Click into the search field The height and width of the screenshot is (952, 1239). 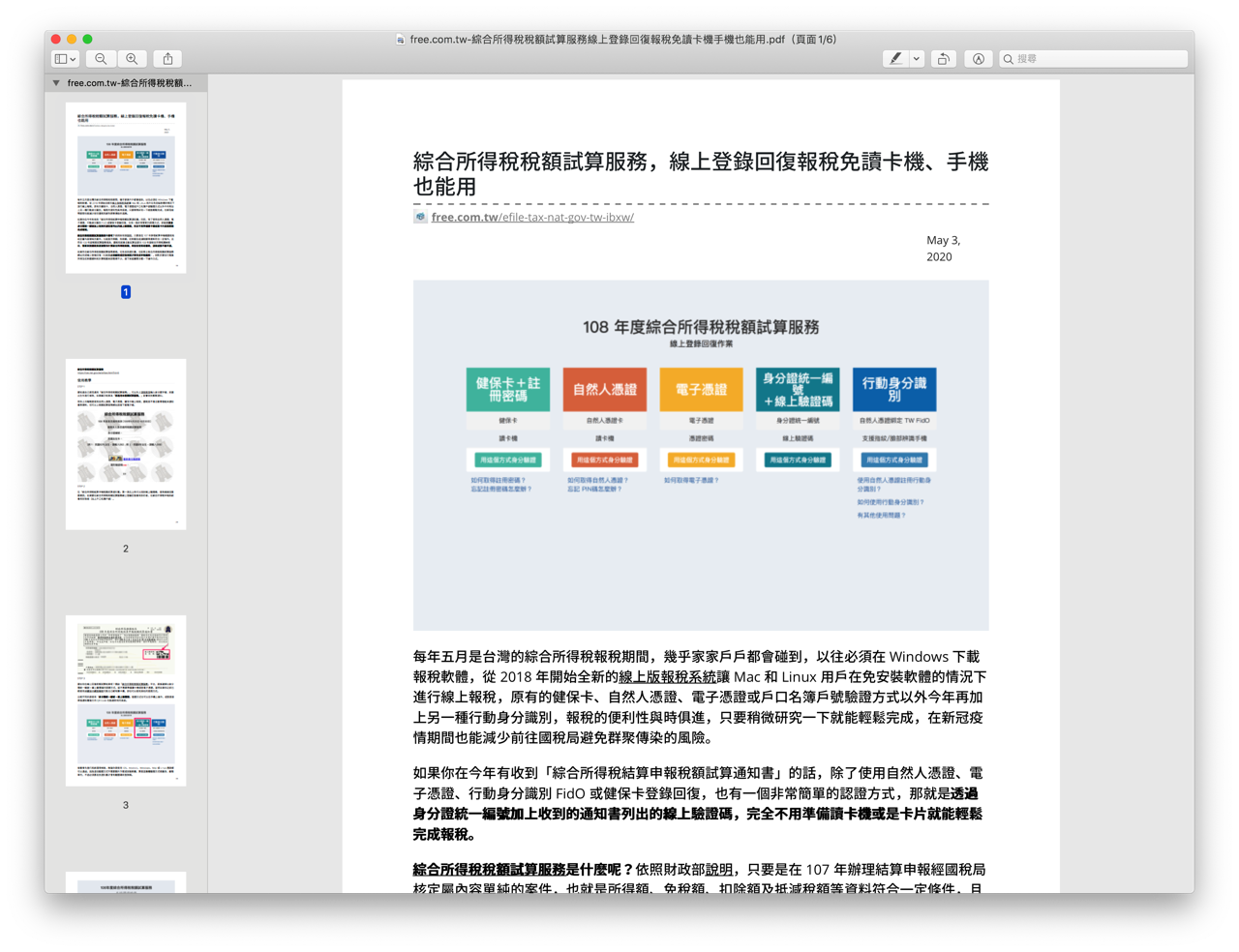[x=1093, y=59]
